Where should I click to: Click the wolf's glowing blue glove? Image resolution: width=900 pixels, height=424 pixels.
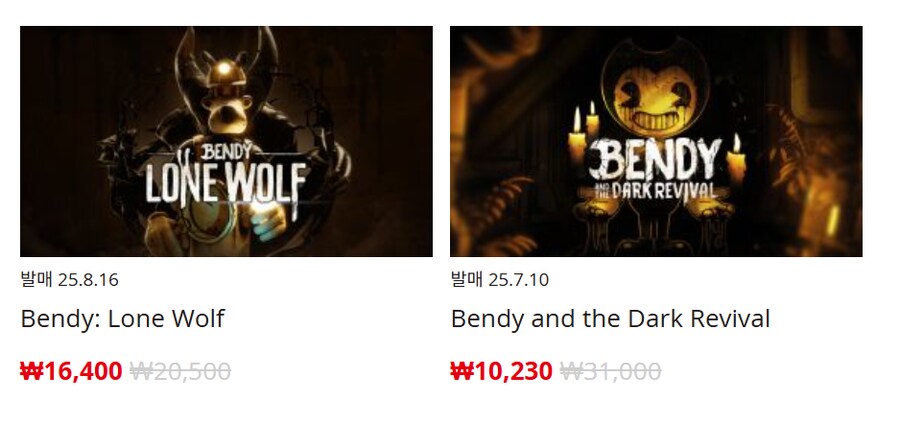point(269,223)
